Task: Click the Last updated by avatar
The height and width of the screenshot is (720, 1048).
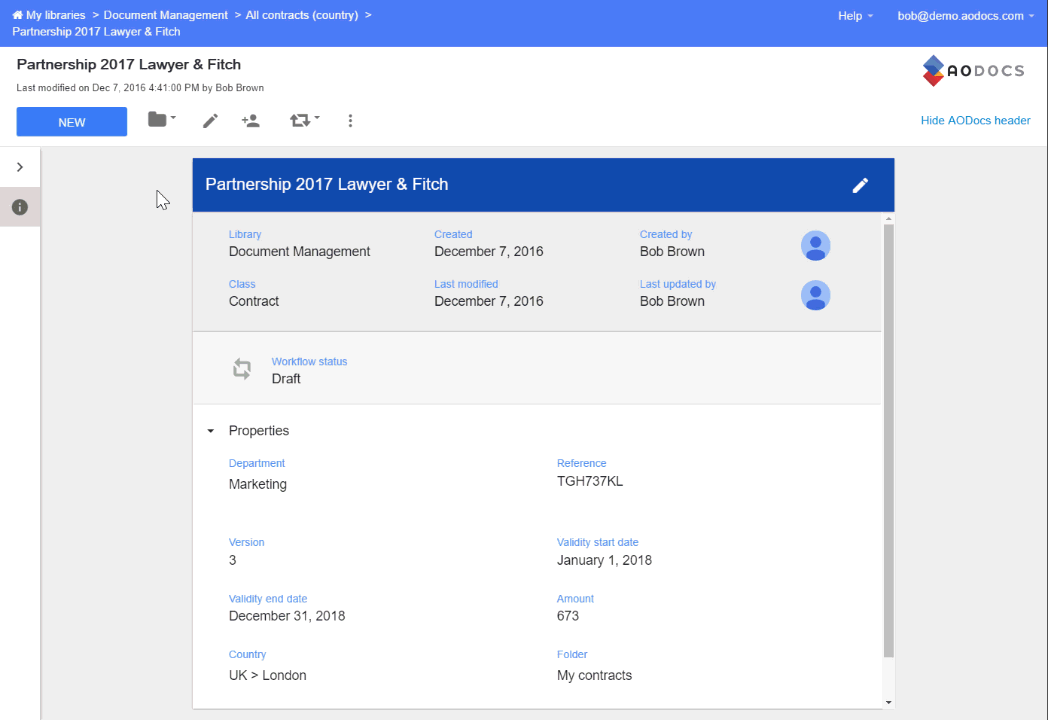Action: tap(815, 295)
